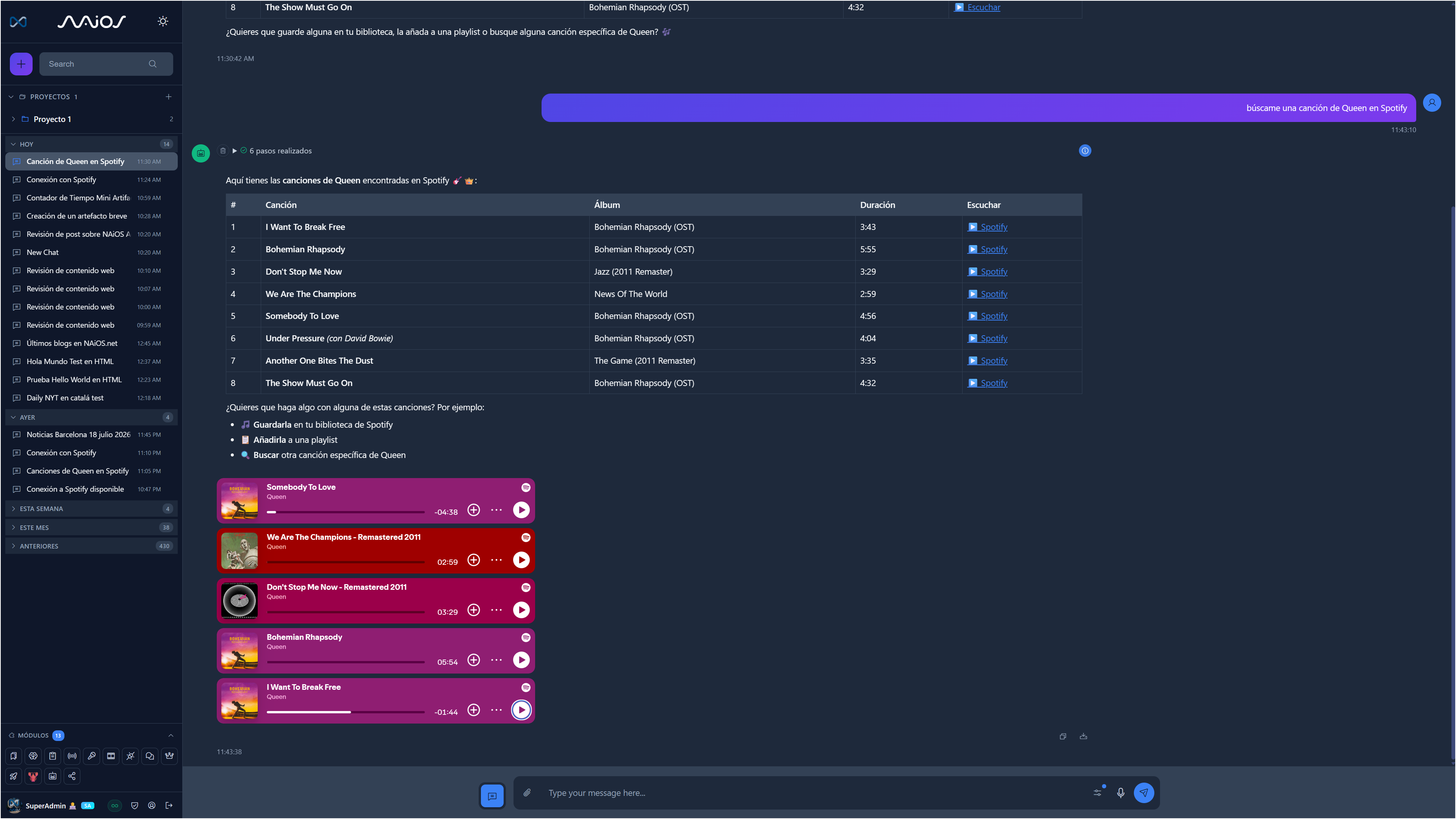The image size is (1456, 819).
Task: Click the Escuchar link for The Show Must Go On
Action: [x=977, y=7]
